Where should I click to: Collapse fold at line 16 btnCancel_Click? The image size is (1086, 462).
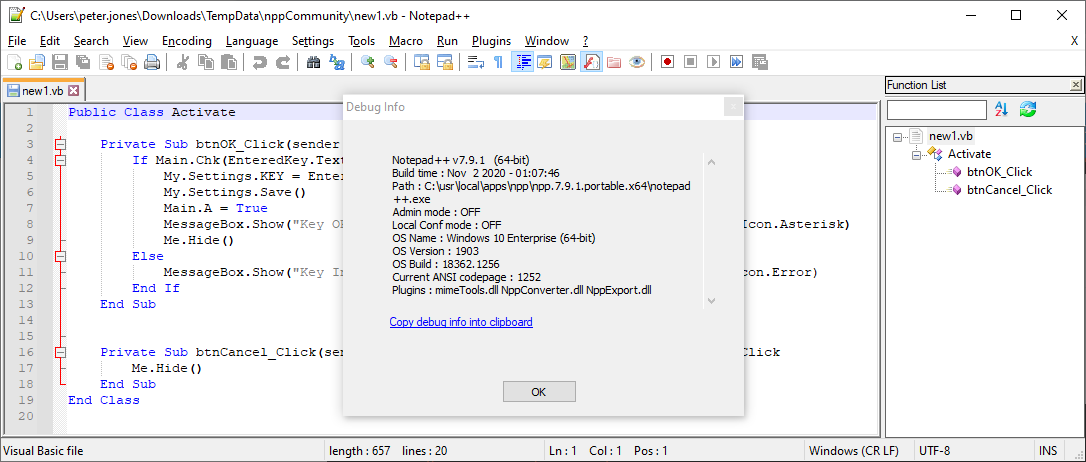tap(61, 352)
